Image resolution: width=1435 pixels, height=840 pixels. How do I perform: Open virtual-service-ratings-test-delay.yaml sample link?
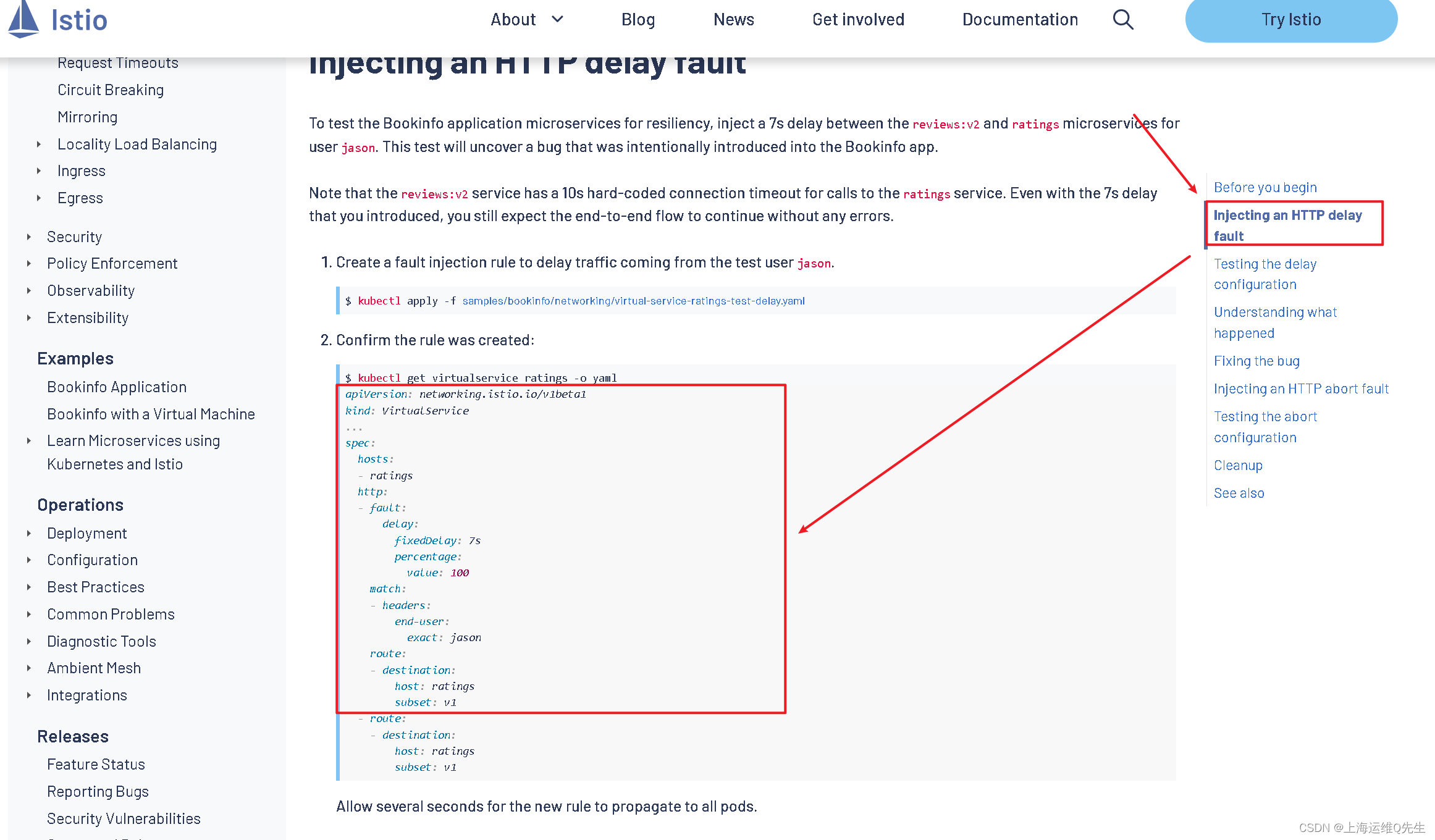[x=633, y=301]
